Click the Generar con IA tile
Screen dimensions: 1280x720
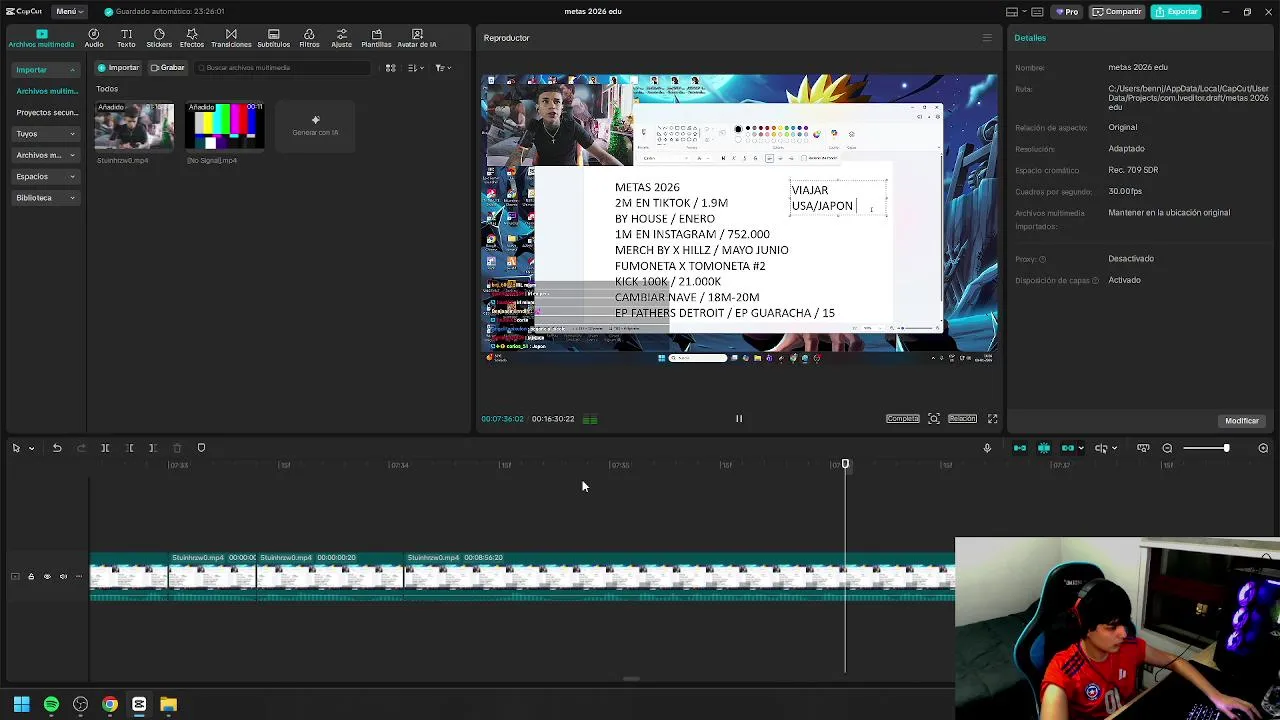click(315, 127)
